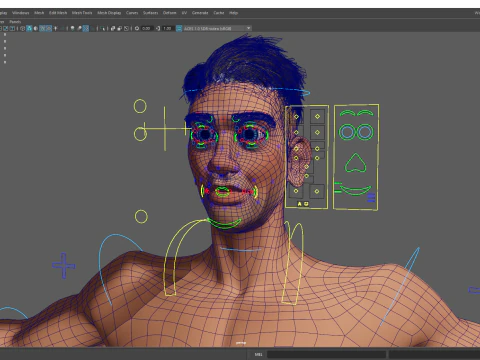The image size is (480, 360).
Task: Open the Windows menu
Action: (x=20, y=13)
